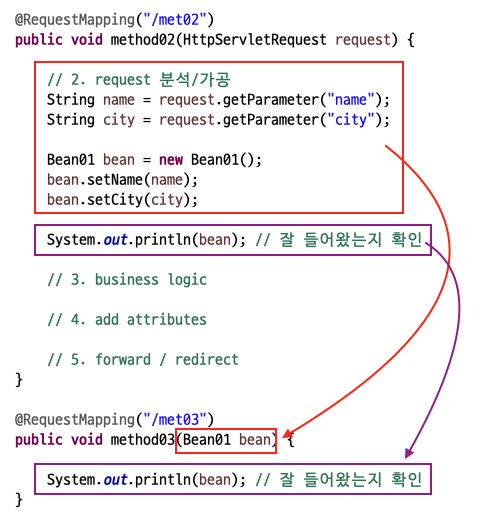Click the bean.setCity(city) call
Viewport: 492px width, 520px height.
click(x=122, y=200)
